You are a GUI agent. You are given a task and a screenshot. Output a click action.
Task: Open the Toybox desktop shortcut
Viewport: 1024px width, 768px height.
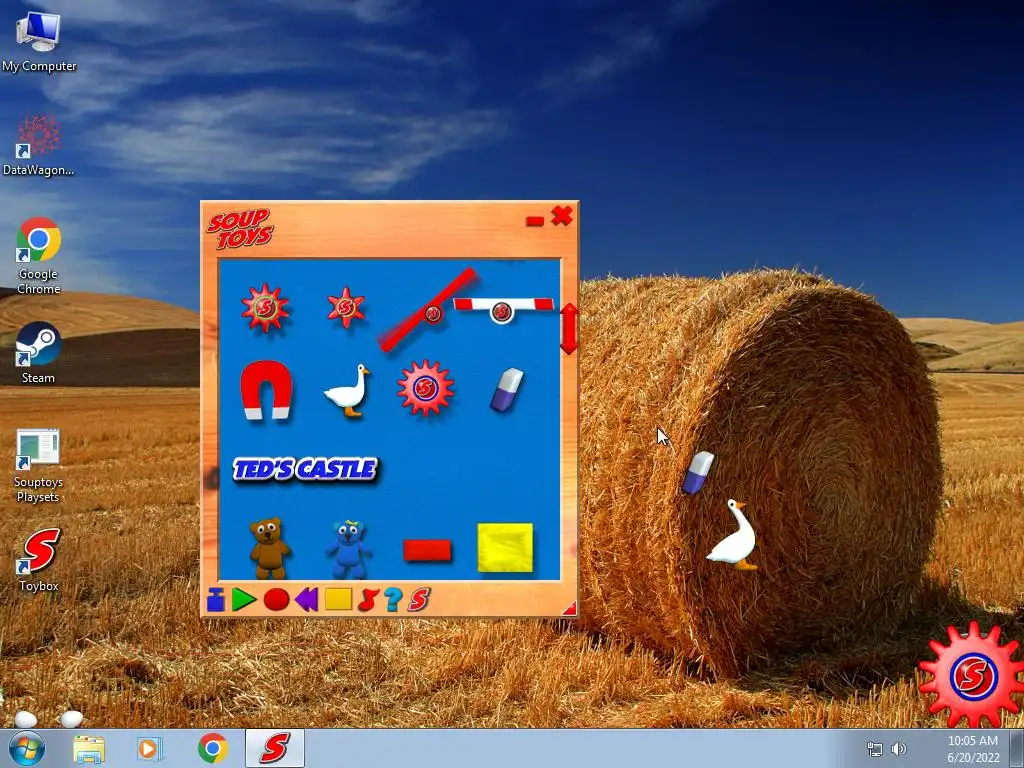coord(39,560)
